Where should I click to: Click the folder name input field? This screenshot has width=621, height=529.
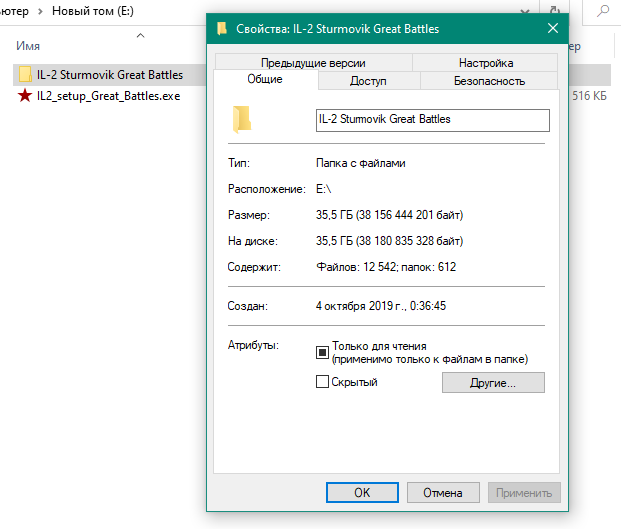coord(432,120)
